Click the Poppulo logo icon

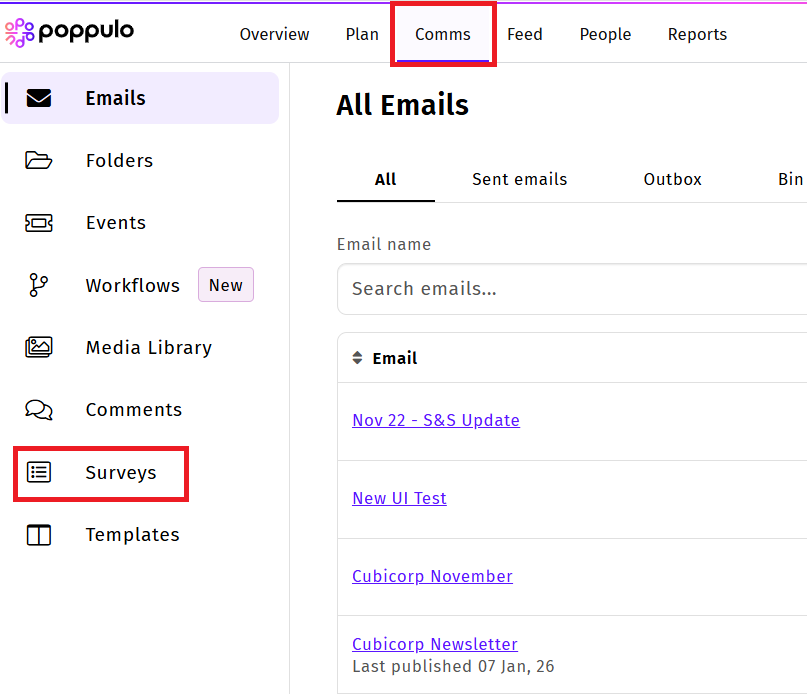click(19, 33)
